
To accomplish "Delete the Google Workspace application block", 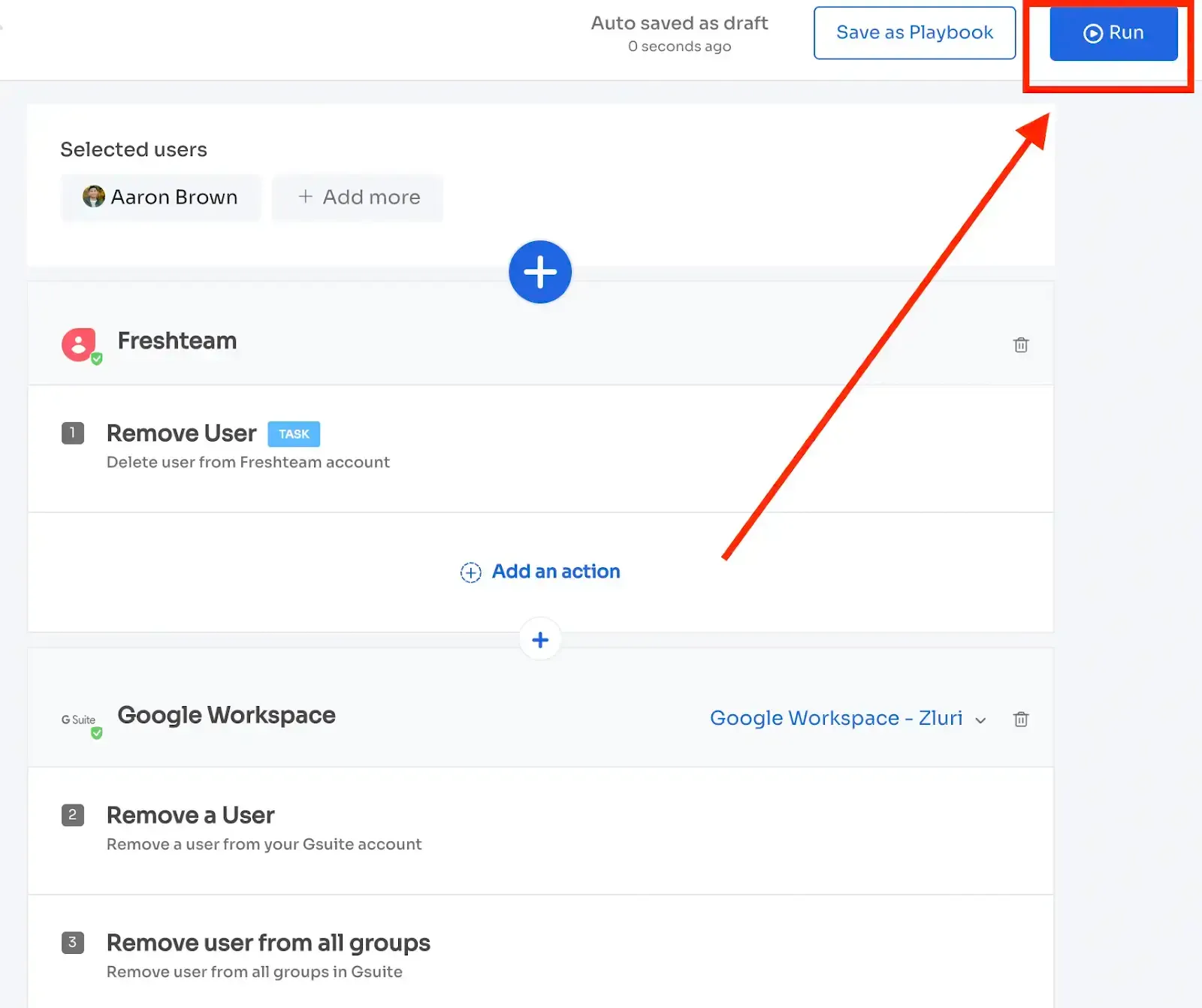I will 1020,719.
